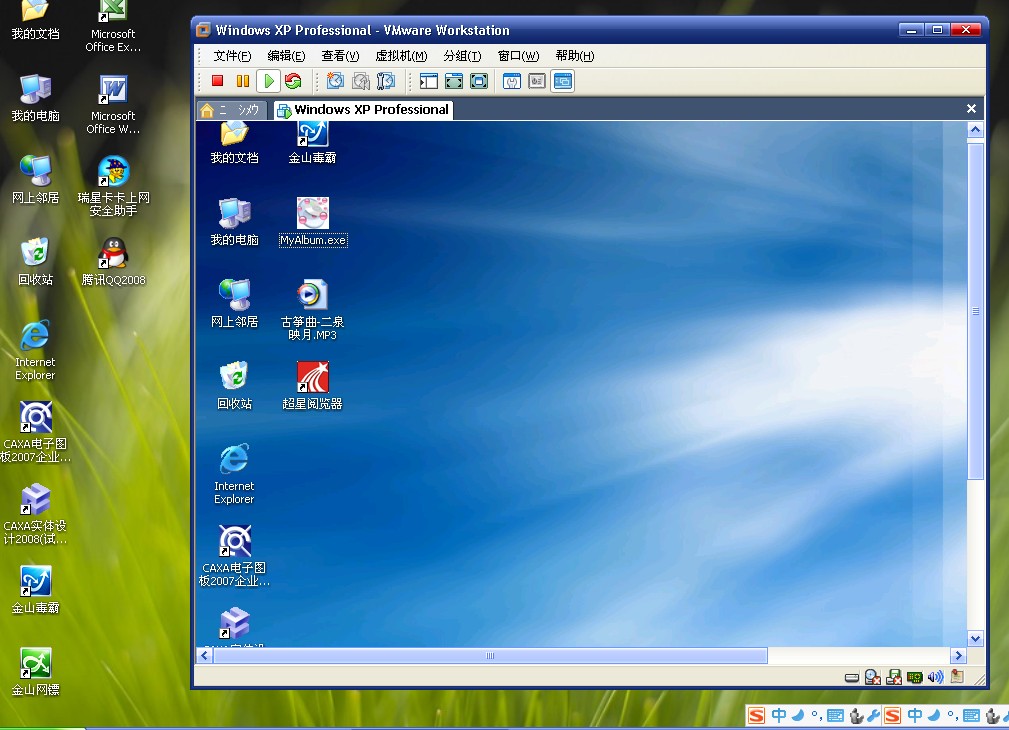Click 我的电脑 icon inside the virtual machine
This screenshot has width=1009, height=730.
(x=234, y=222)
